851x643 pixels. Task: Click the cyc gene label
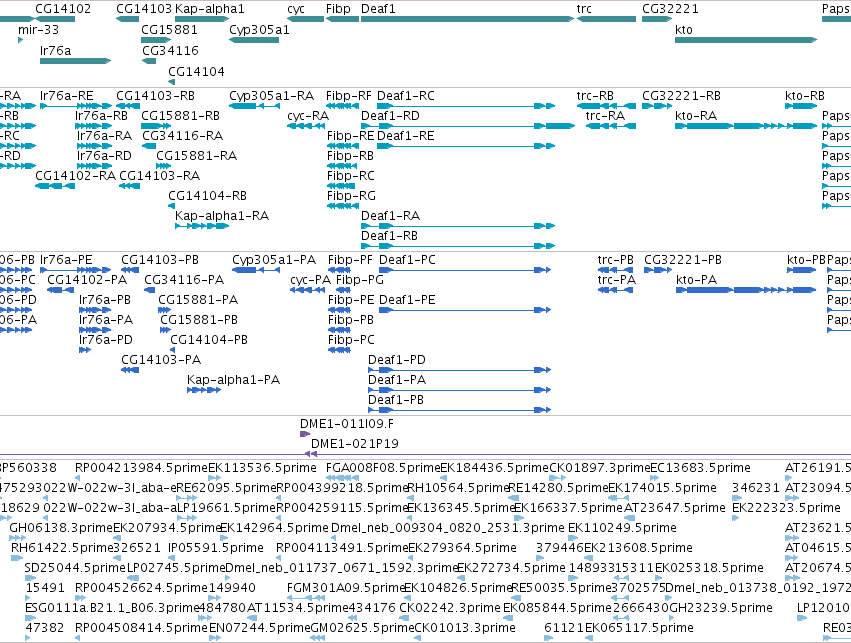[x=296, y=9]
